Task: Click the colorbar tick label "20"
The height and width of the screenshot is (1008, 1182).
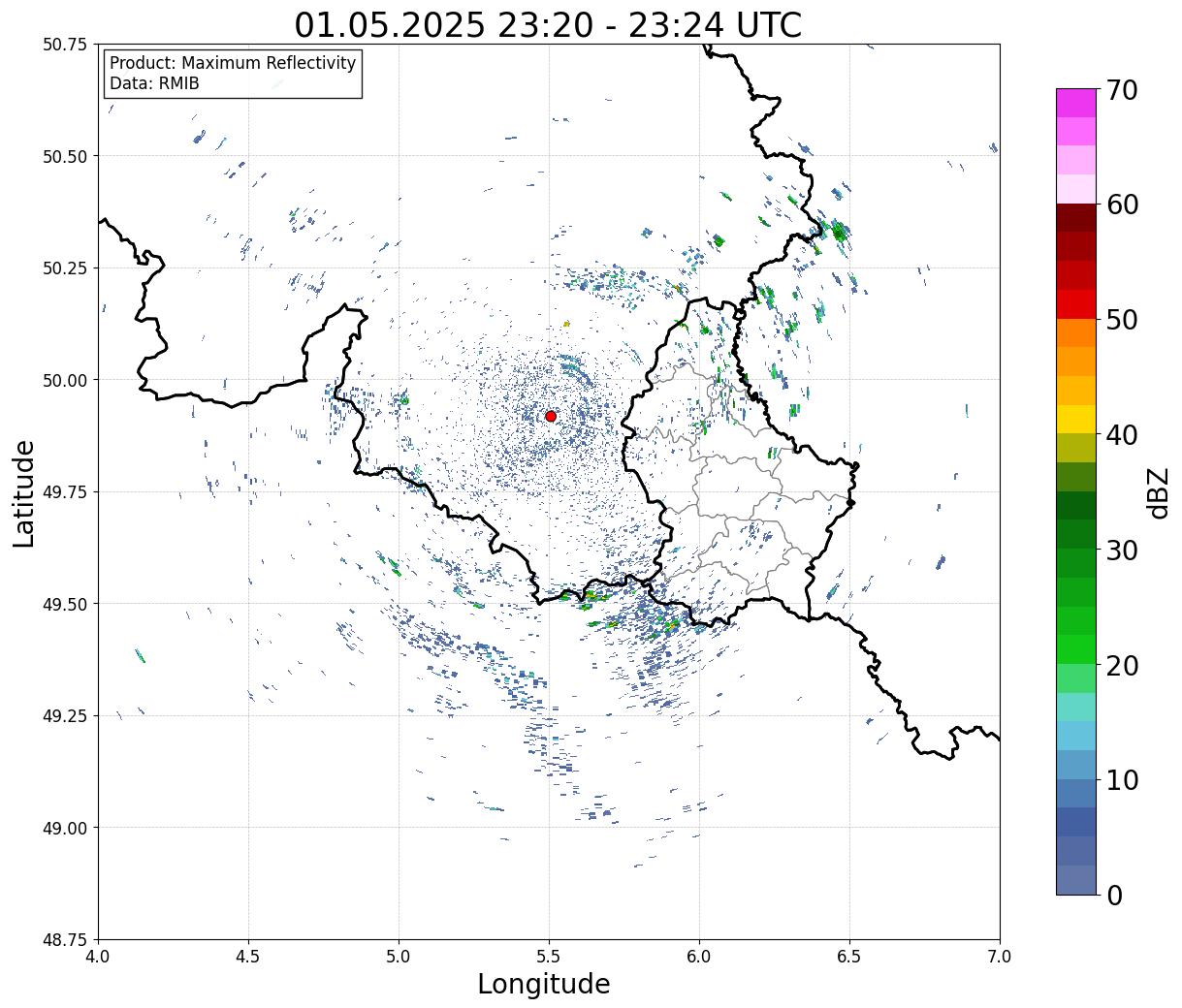Action: tap(1121, 666)
